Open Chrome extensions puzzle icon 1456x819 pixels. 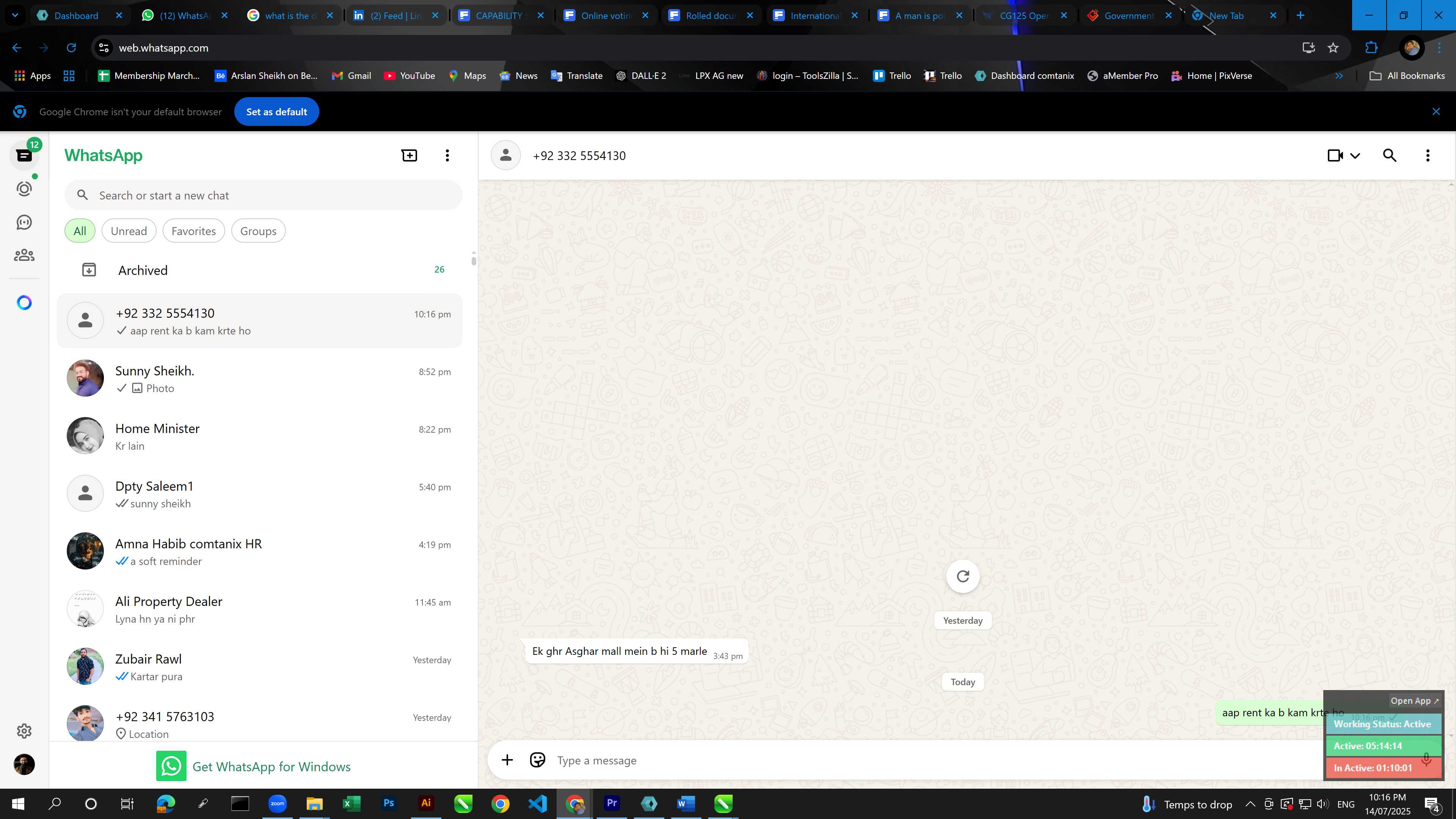coord(1371,48)
